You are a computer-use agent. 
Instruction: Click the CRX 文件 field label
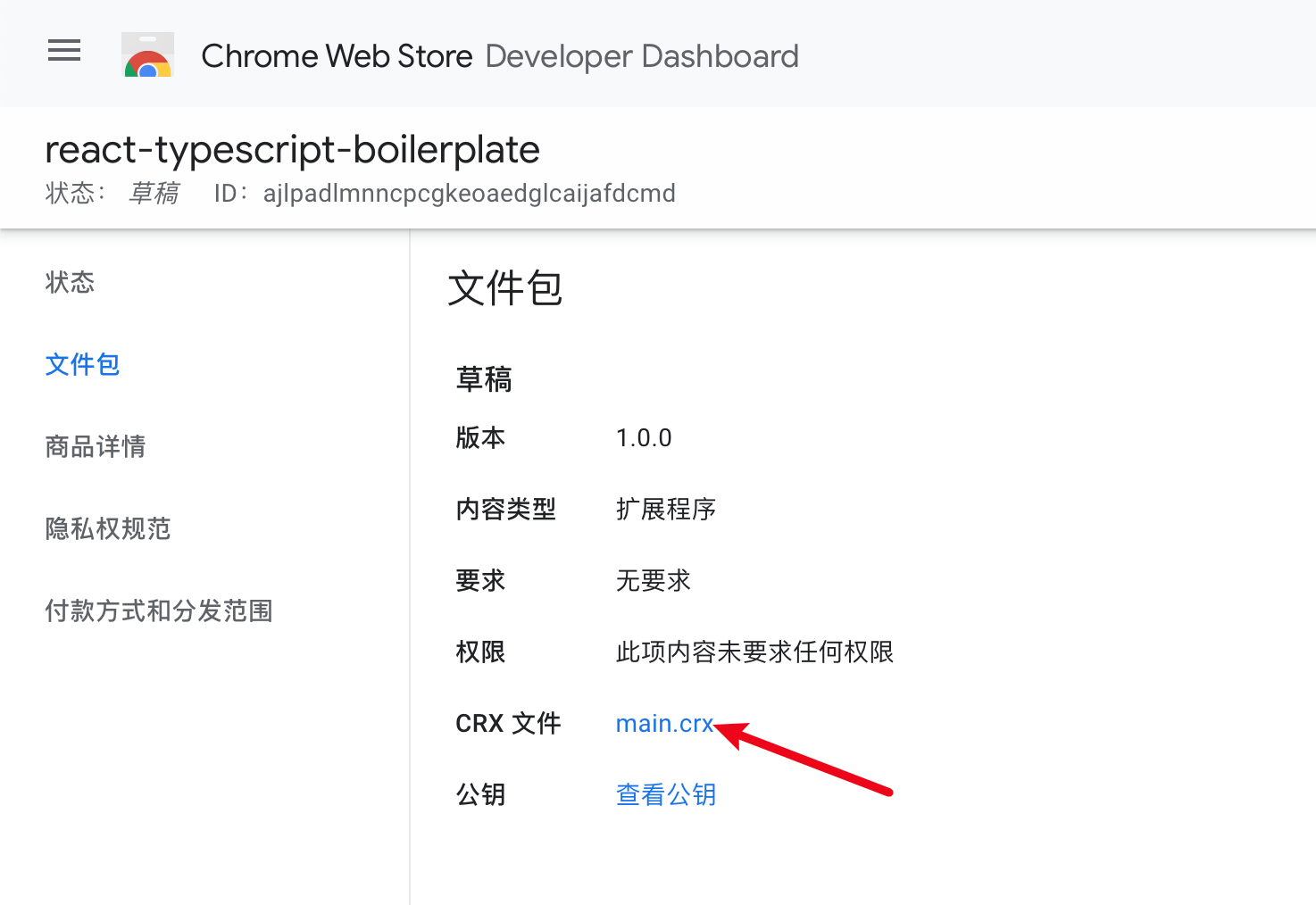click(x=508, y=723)
